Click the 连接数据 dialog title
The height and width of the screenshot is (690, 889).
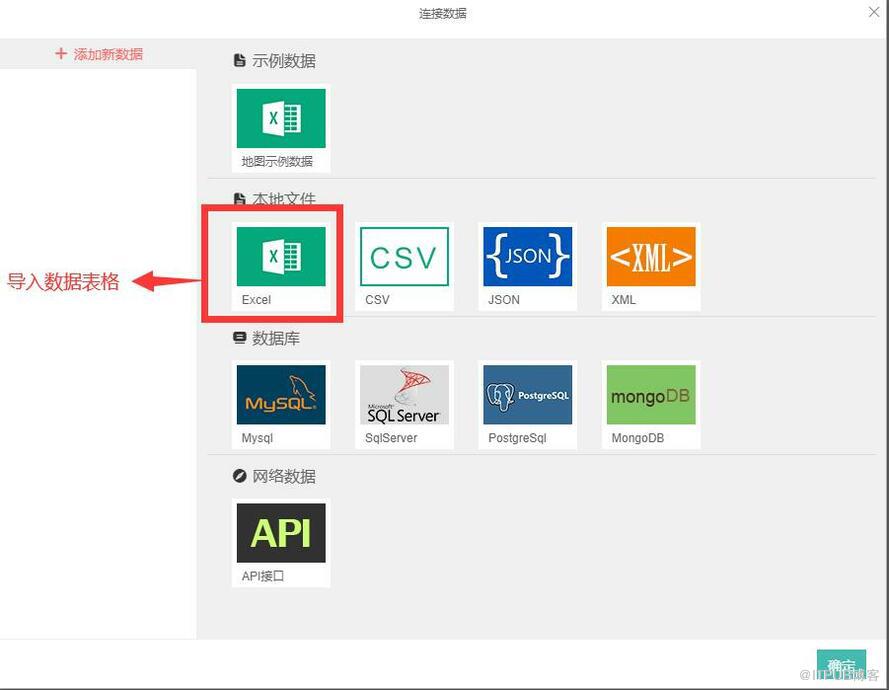443,14
